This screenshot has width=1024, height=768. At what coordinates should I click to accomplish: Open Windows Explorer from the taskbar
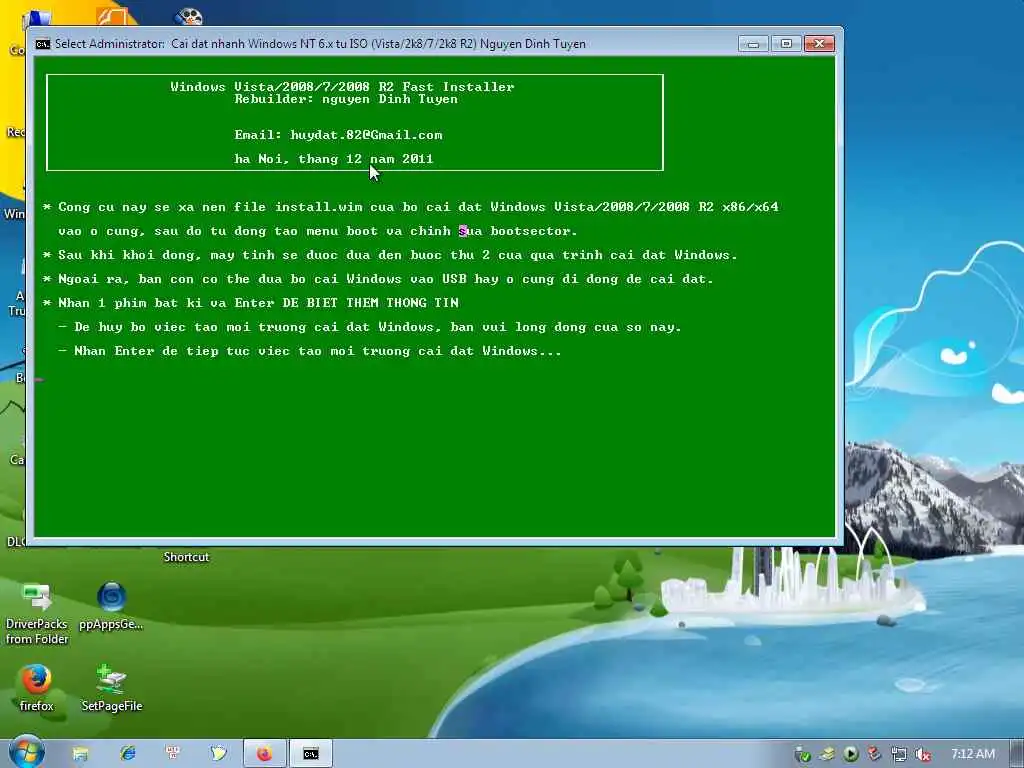pyautogui.click(x=80, y=754)
